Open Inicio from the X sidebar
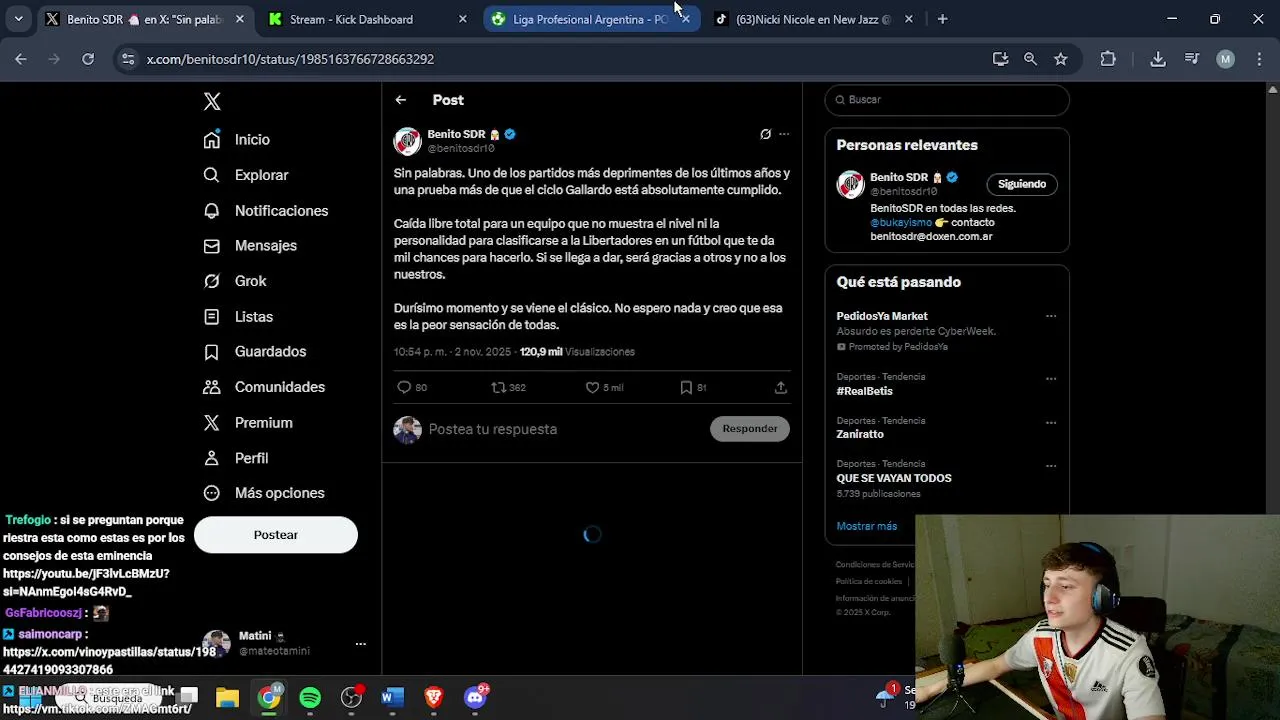This screenshot has width=1280, height=720. point(237,140)
